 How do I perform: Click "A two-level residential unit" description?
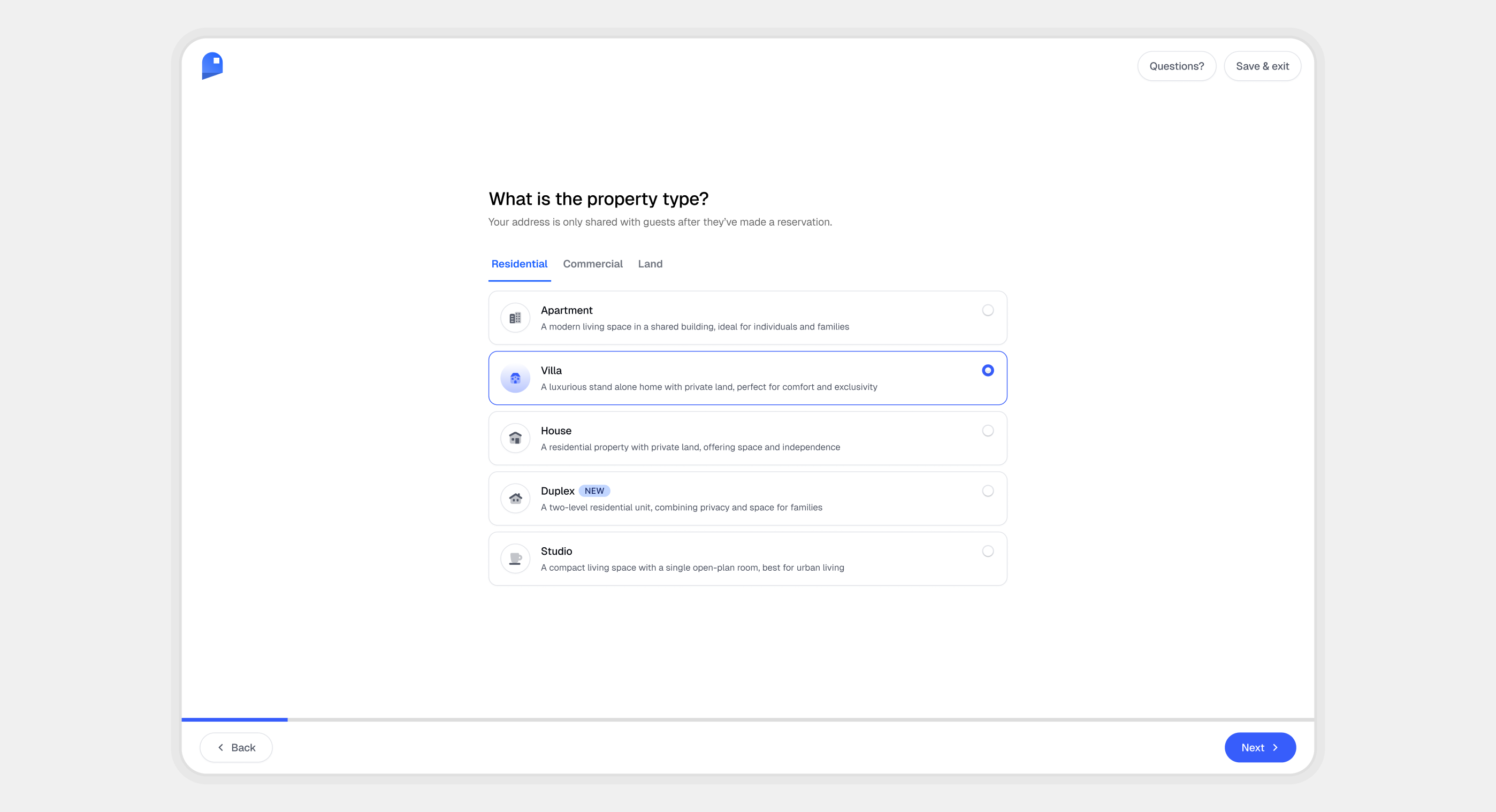(x=681, y=508)
